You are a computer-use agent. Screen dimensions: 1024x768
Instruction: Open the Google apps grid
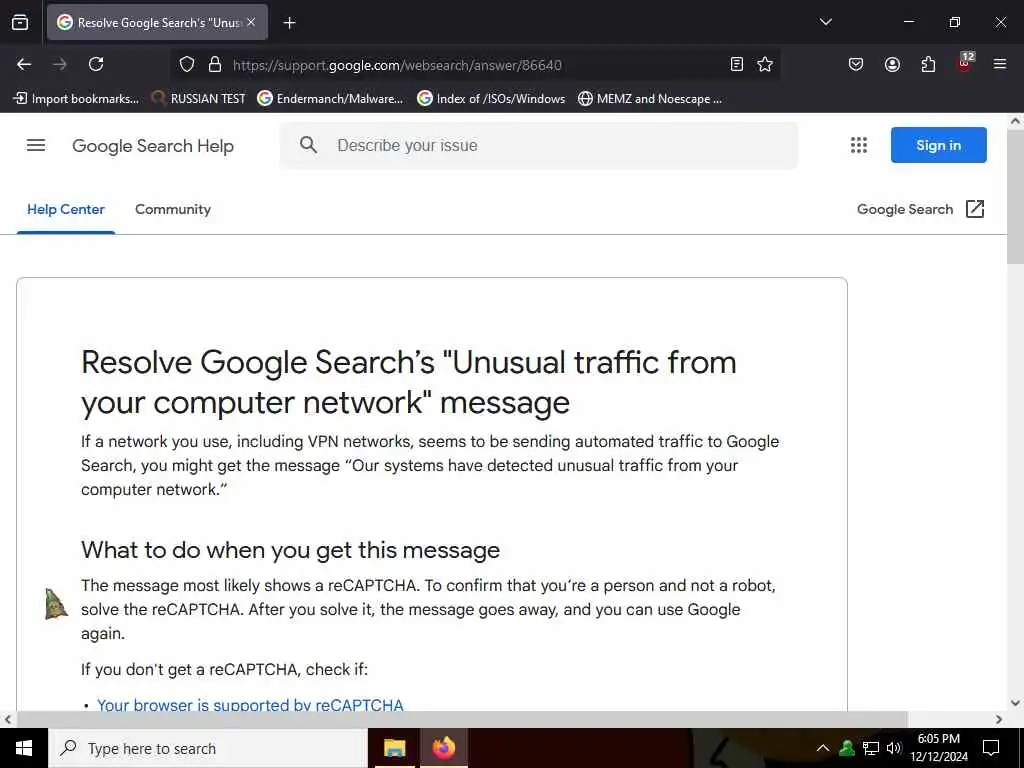click(x=859, y=145)
